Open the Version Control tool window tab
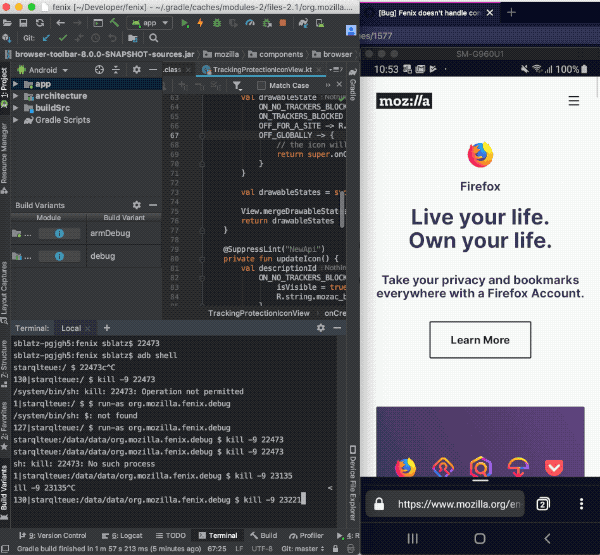Screen dimensions: 600x555 tap(53, 535)
